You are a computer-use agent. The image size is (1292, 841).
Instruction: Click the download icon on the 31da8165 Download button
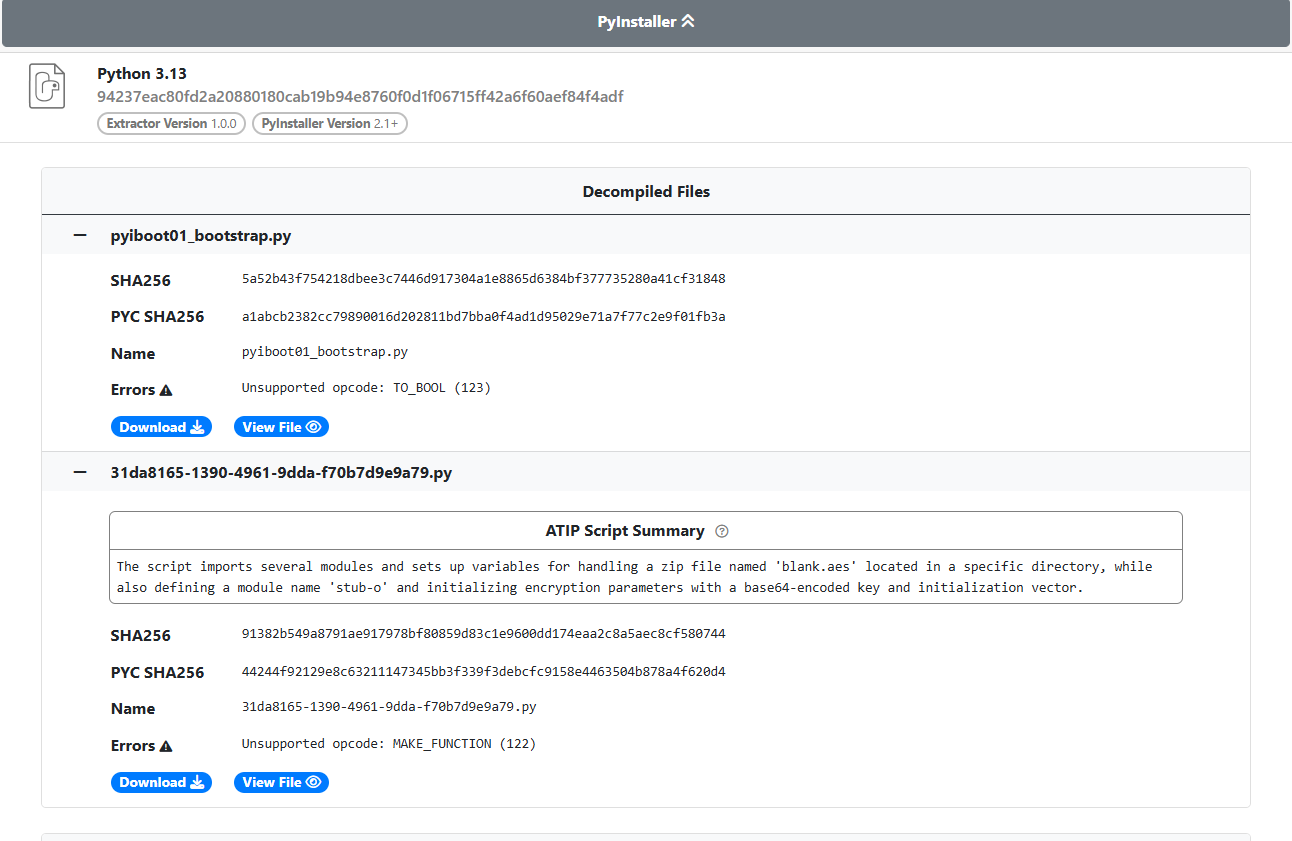pyautogui.click(x=197, y=782)
